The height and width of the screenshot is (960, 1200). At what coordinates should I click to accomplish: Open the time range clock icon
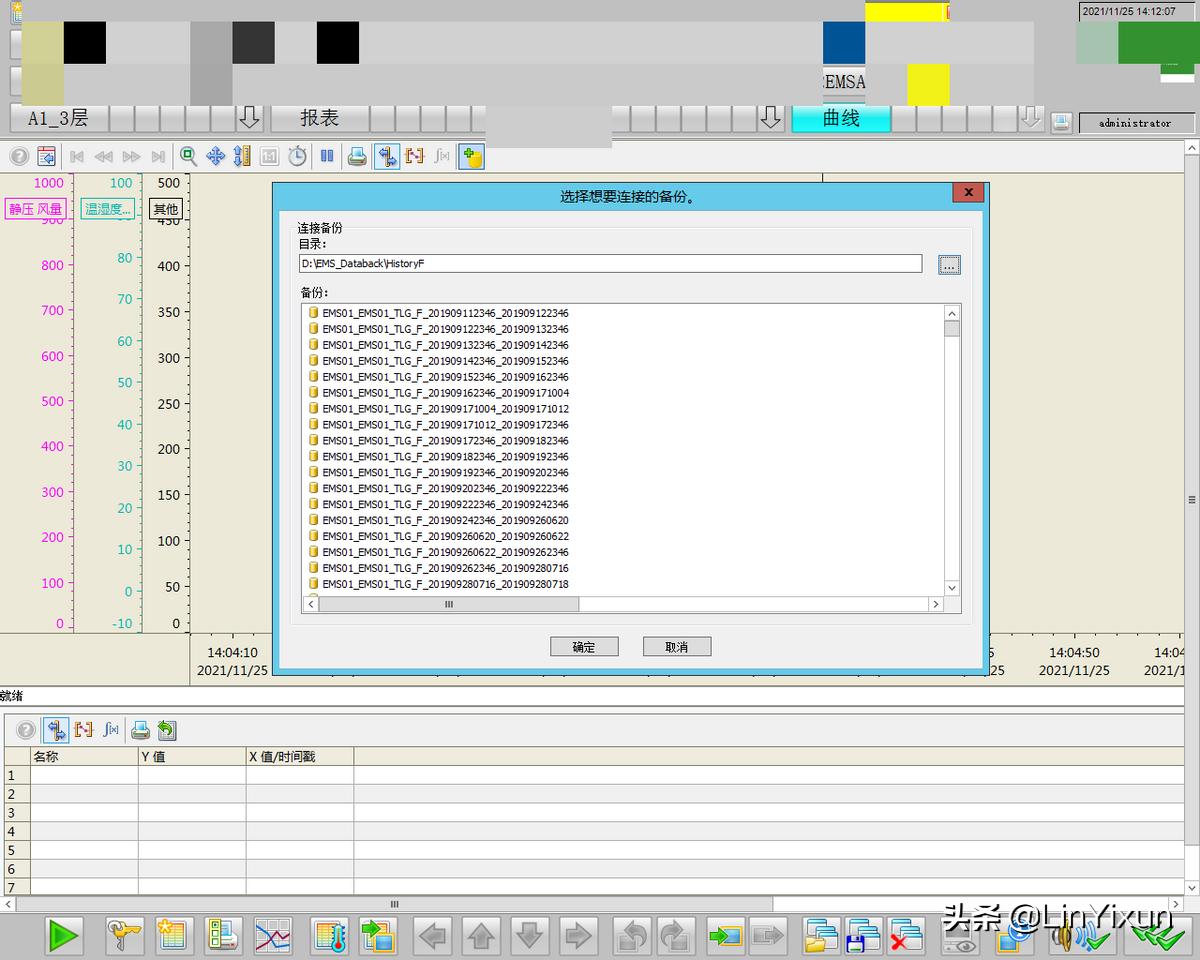pos(297,156)
